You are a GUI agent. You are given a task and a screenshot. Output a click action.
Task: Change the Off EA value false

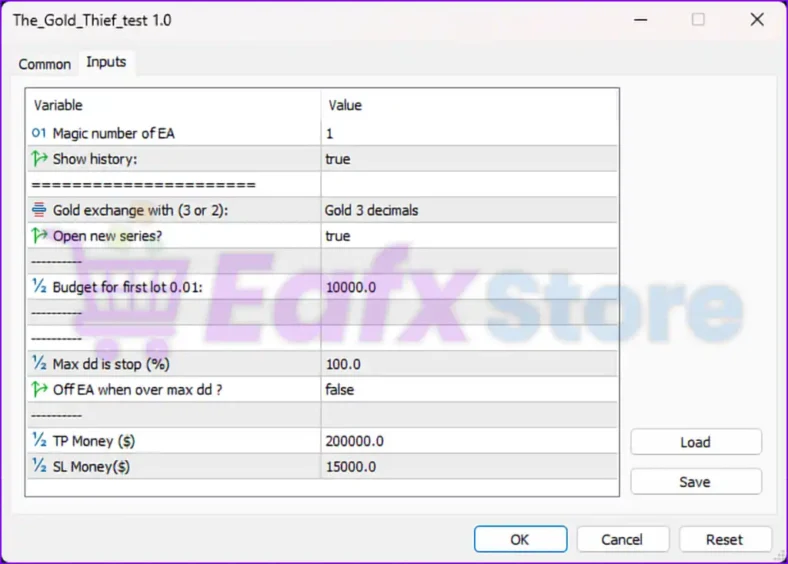click(x=469, y=390)
